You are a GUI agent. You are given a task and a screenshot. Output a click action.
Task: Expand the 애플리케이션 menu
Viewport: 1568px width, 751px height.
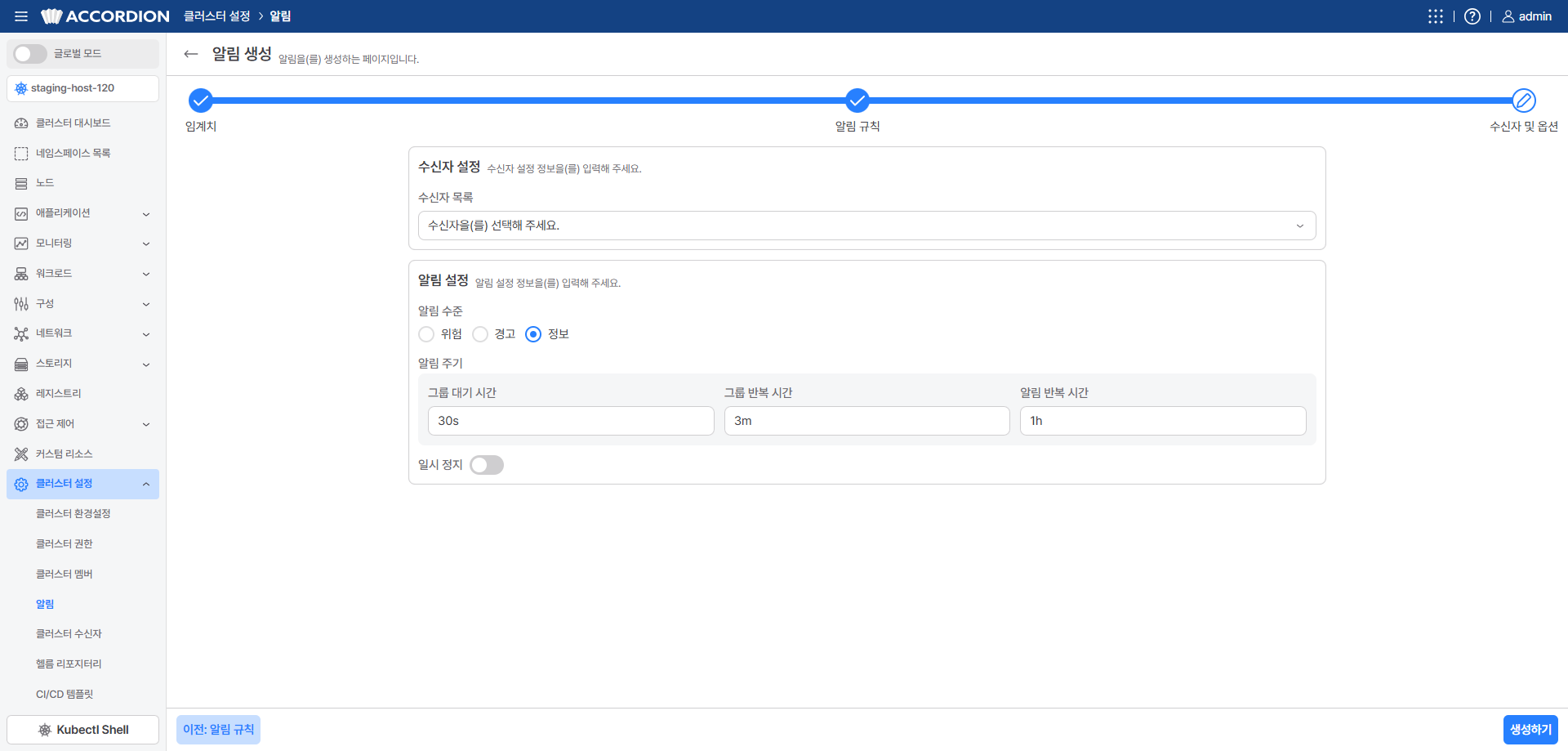82,213
